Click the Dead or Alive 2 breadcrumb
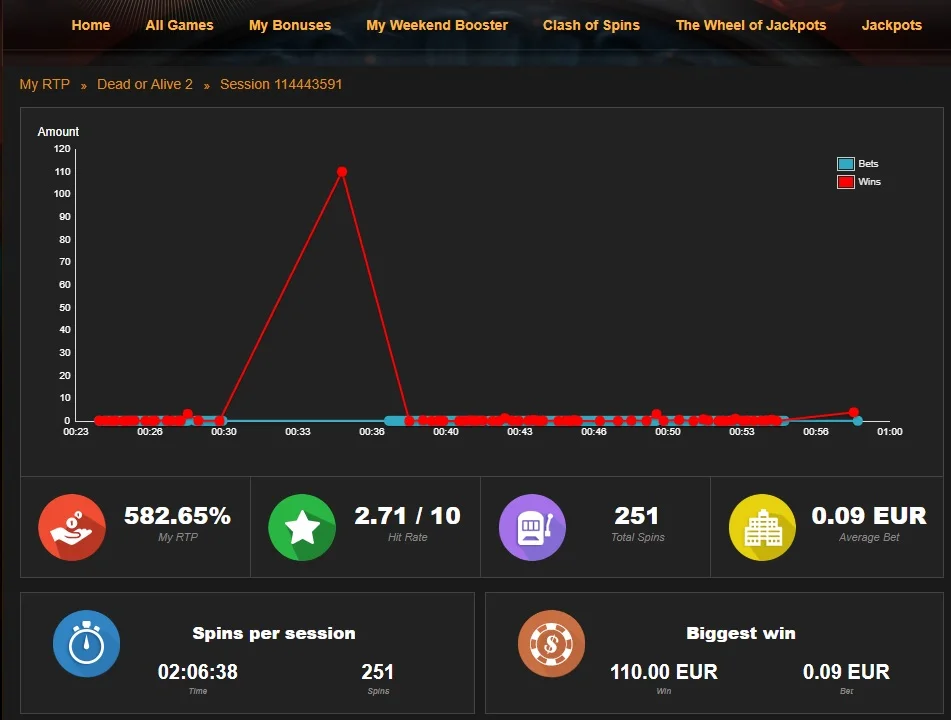Image resolution: width=951 pixels, height=720 pixels. (145, 84)
